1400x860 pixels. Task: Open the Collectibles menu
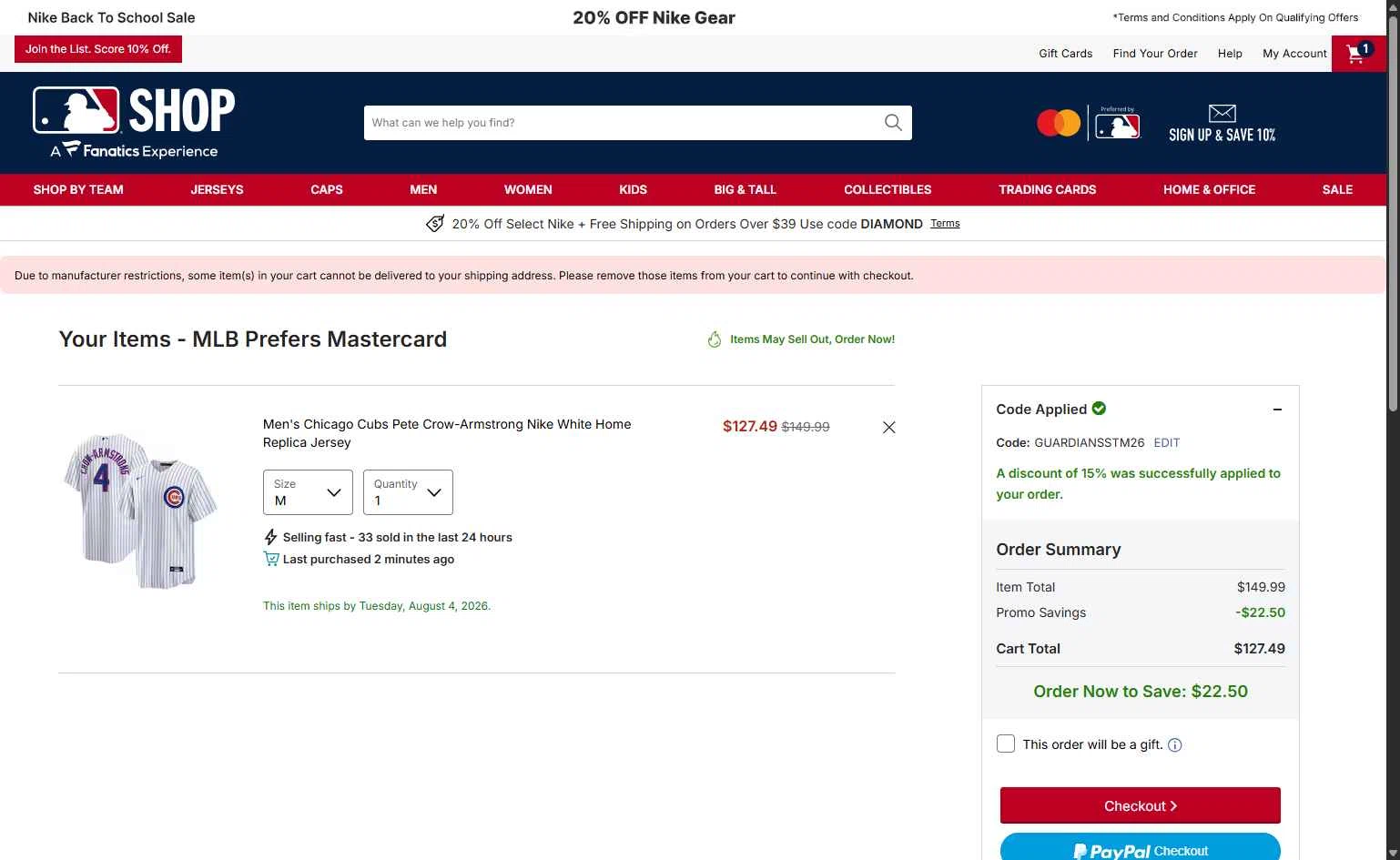pos(888,189)
